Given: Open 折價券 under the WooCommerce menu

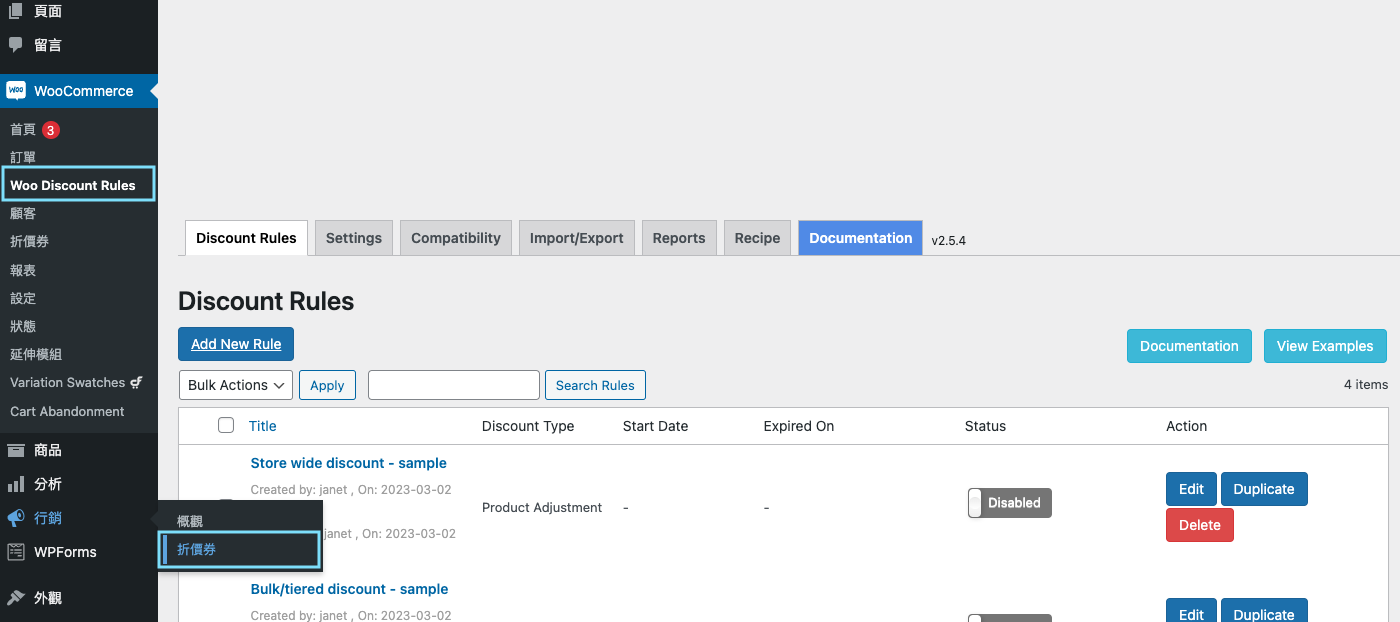Looking at the screenshot, I should [x=30, y=241].
